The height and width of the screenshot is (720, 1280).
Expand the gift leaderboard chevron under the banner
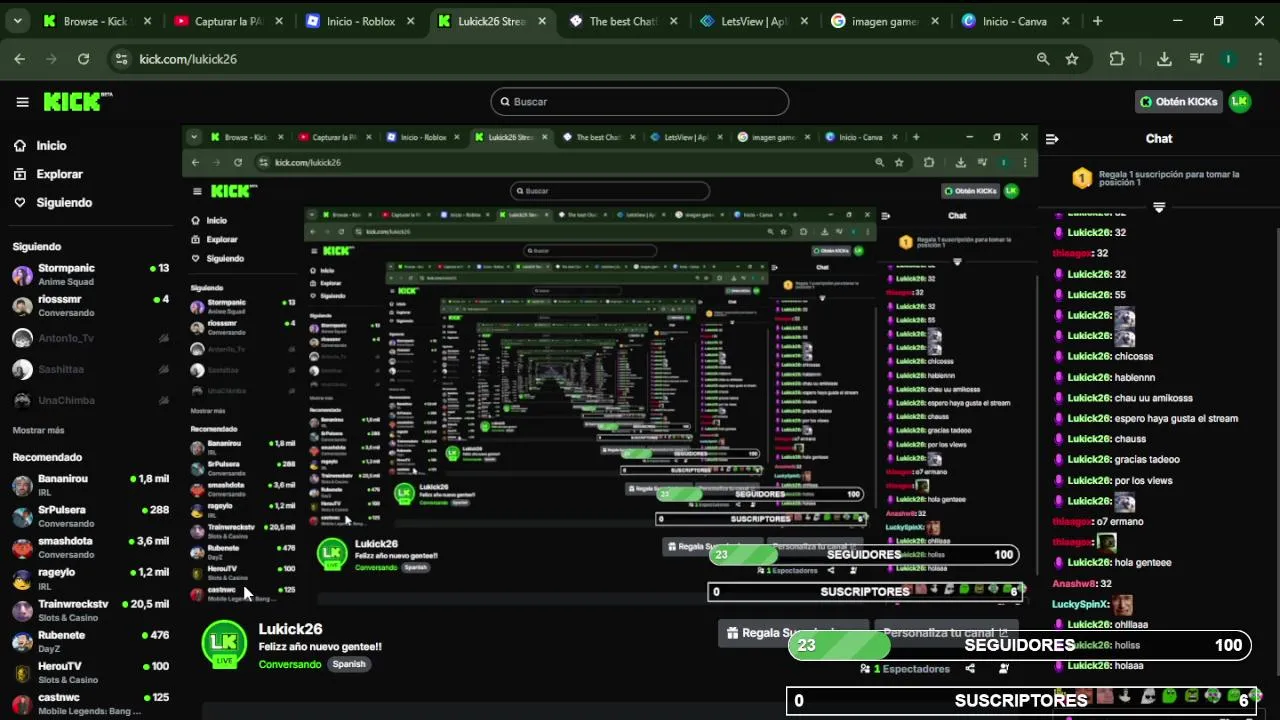1159,207
